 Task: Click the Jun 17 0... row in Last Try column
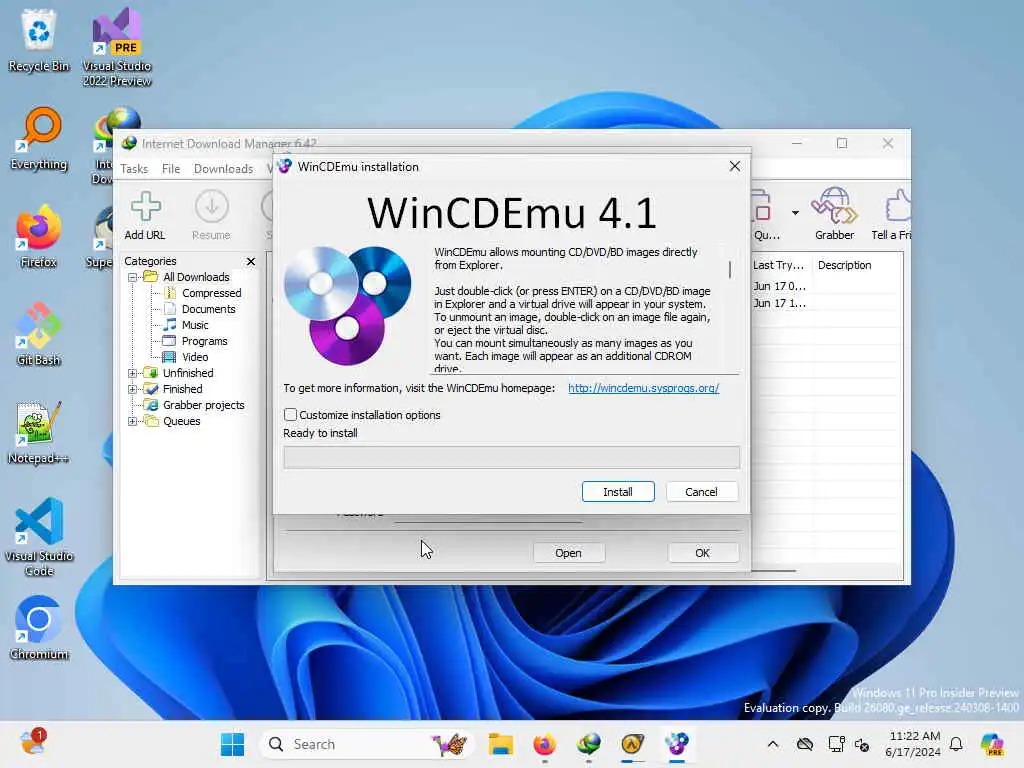tap(779, 286)
